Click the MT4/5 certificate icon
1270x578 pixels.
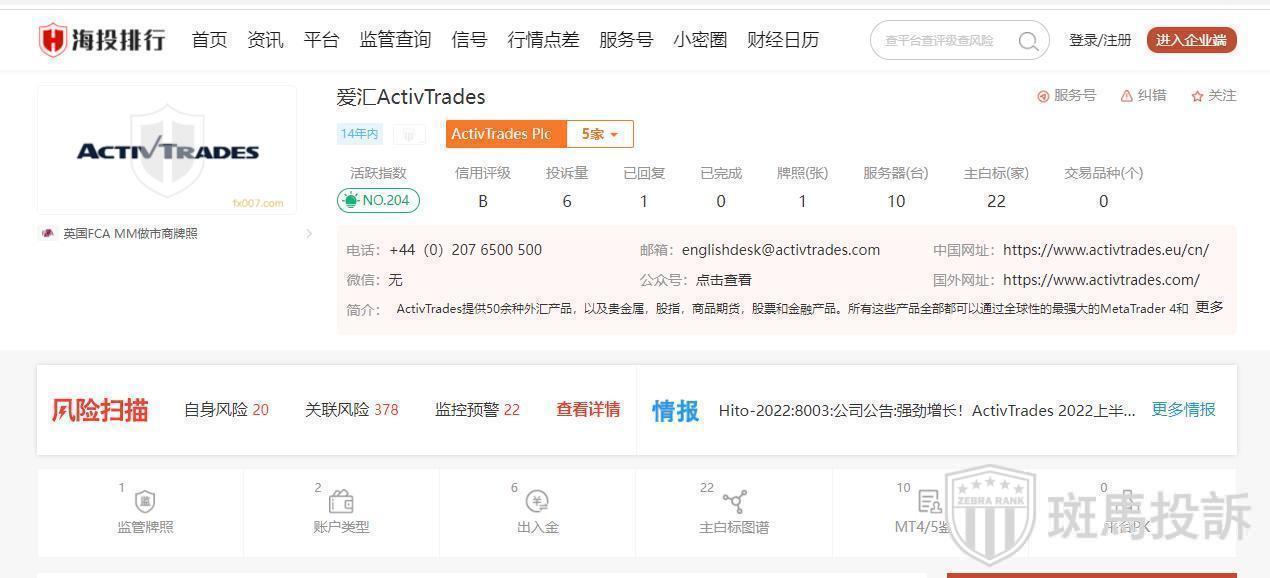tap(929, 502)
